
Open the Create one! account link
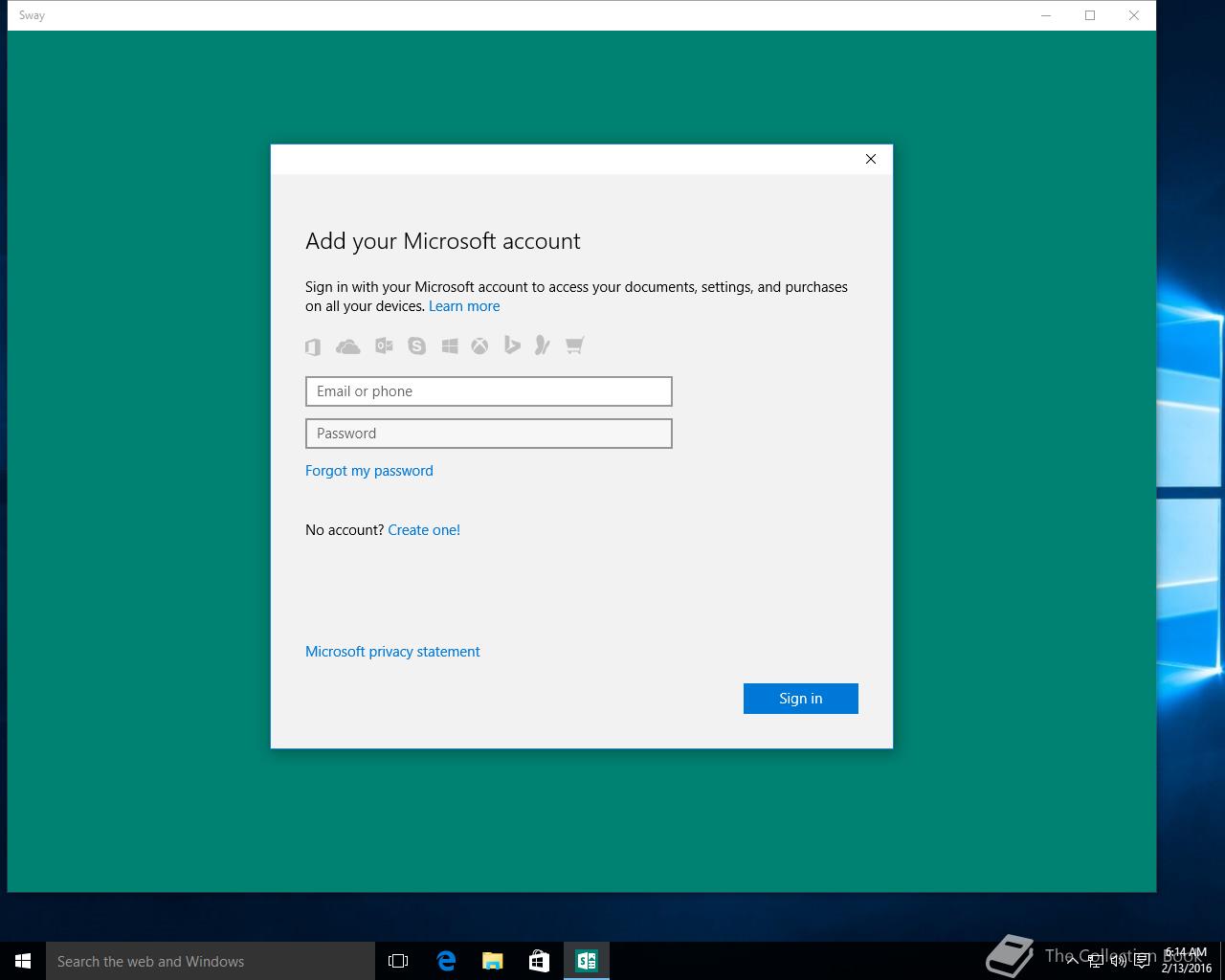(x=424, y=530)
